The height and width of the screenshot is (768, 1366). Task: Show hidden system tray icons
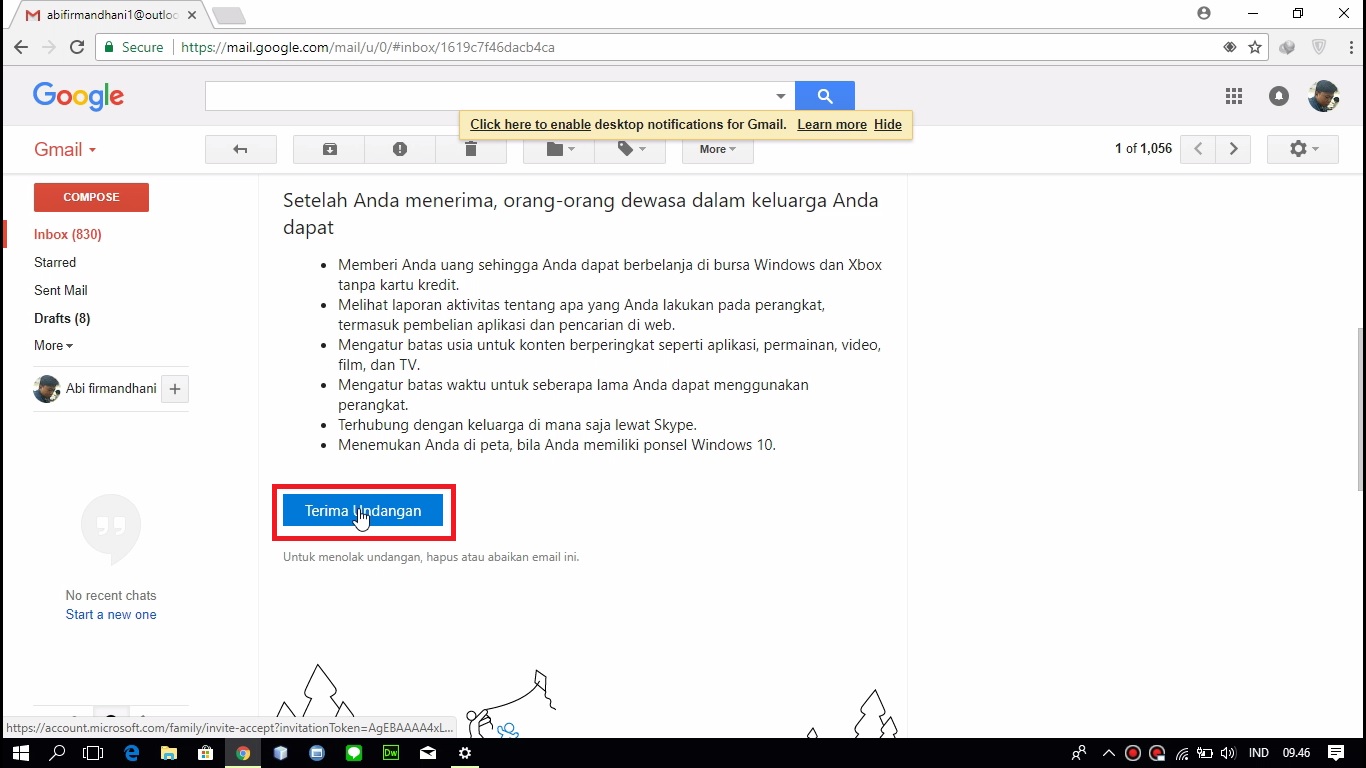click(1108, 753)
